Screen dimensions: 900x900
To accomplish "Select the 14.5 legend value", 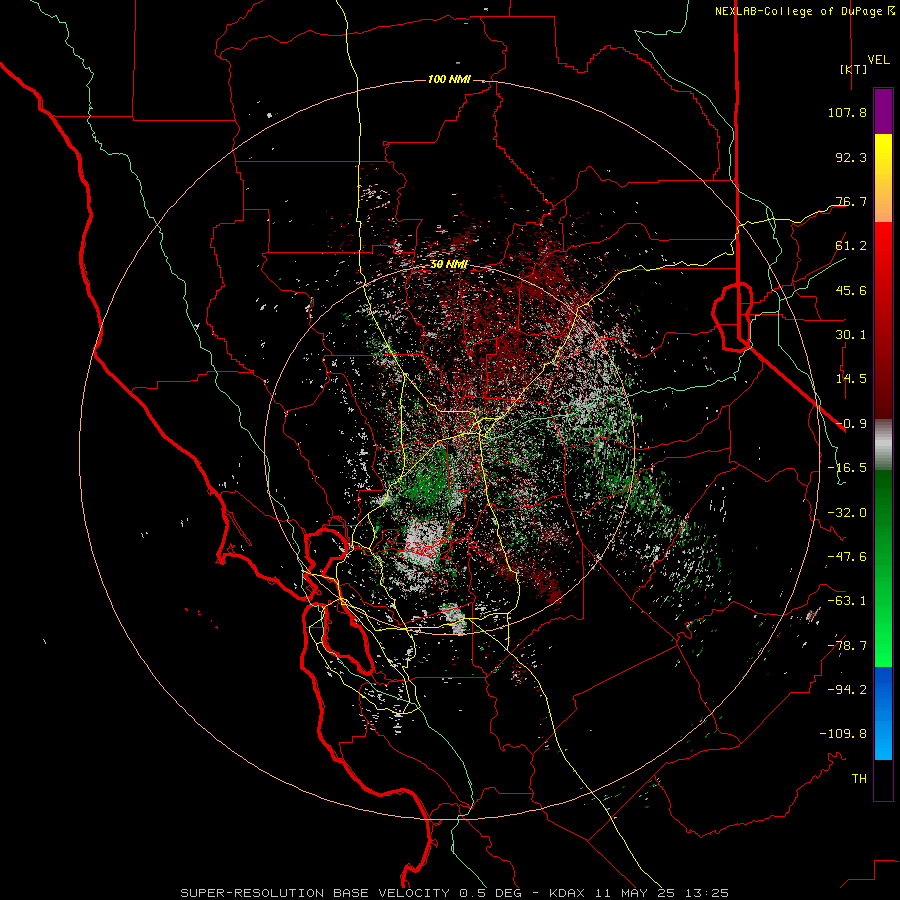I will [x=851, y=379].
